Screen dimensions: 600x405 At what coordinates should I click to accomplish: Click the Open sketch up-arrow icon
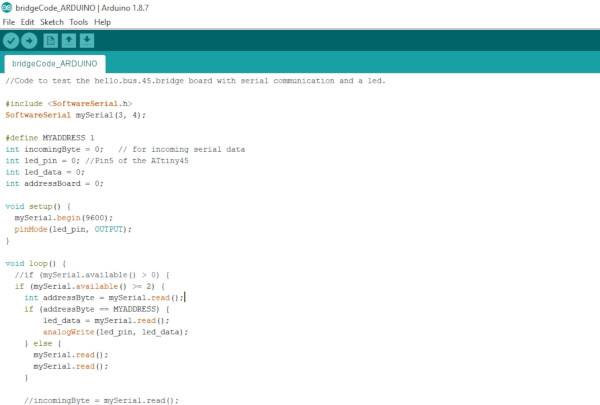pos(69,41)
